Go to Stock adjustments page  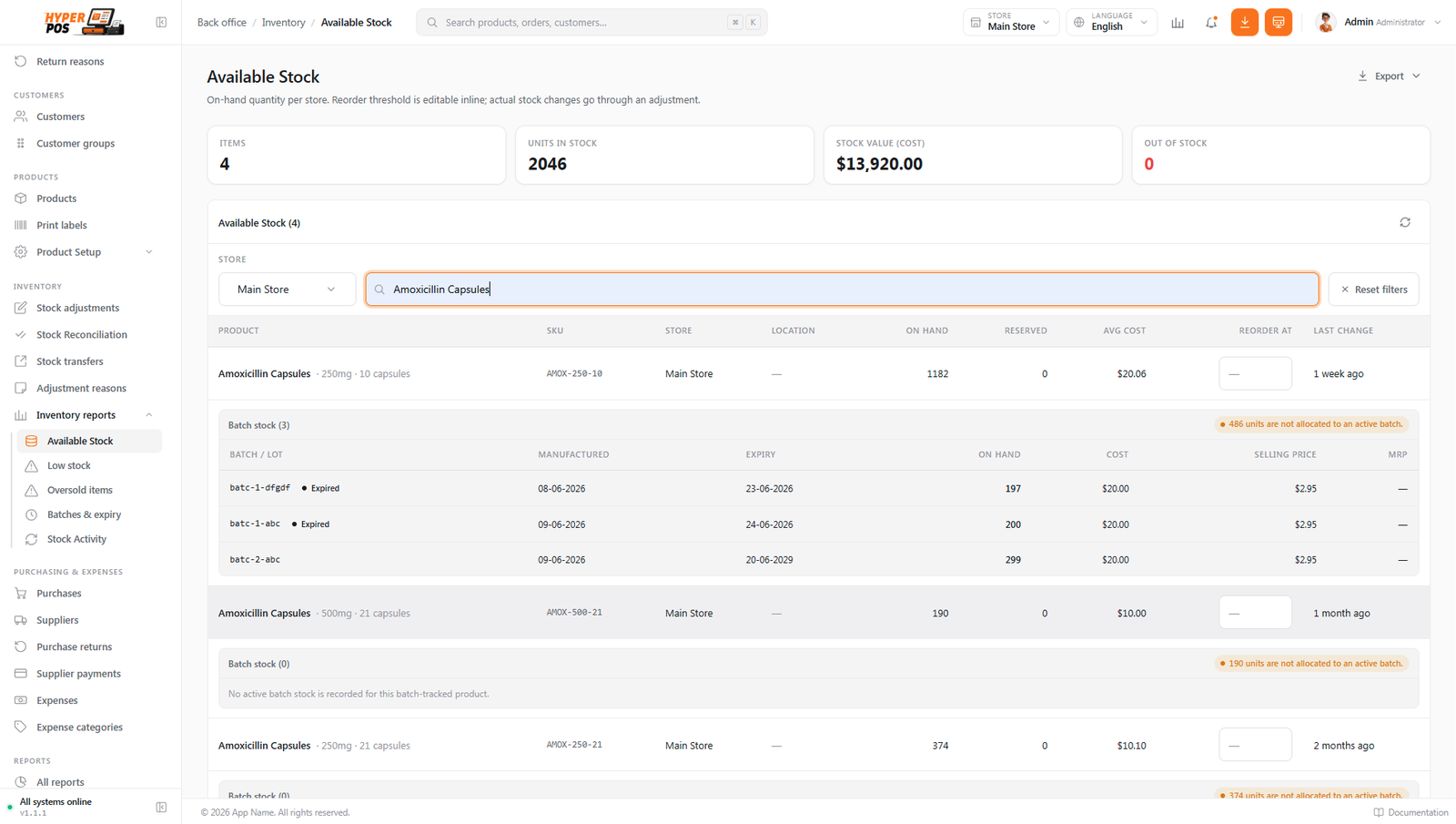coord(77,308)
